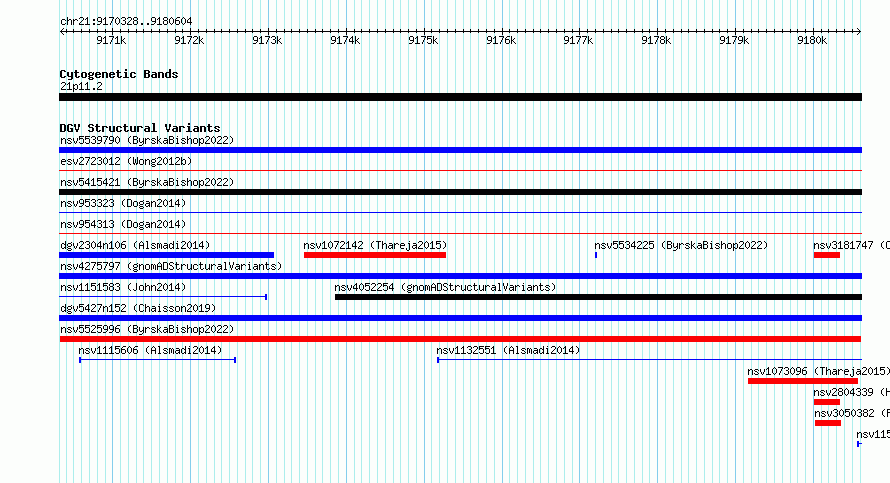The image size is (890, 483).
Task: Open the esv2723012 (Wong2012b) variant label
Action: point(126,161)
